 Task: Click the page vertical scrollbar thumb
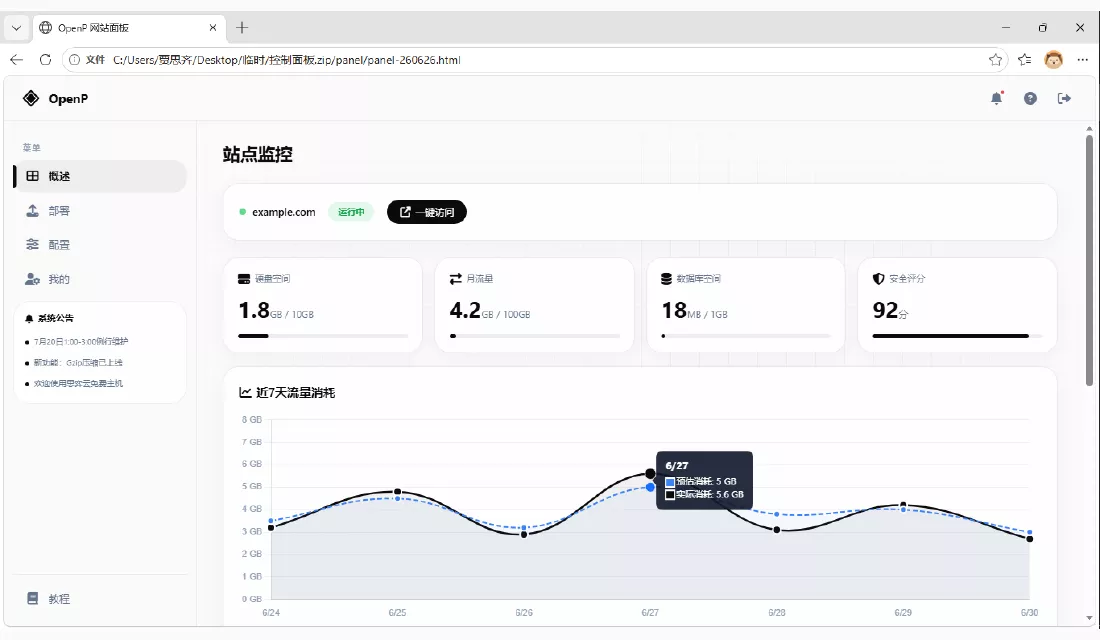pos(1089,260)
